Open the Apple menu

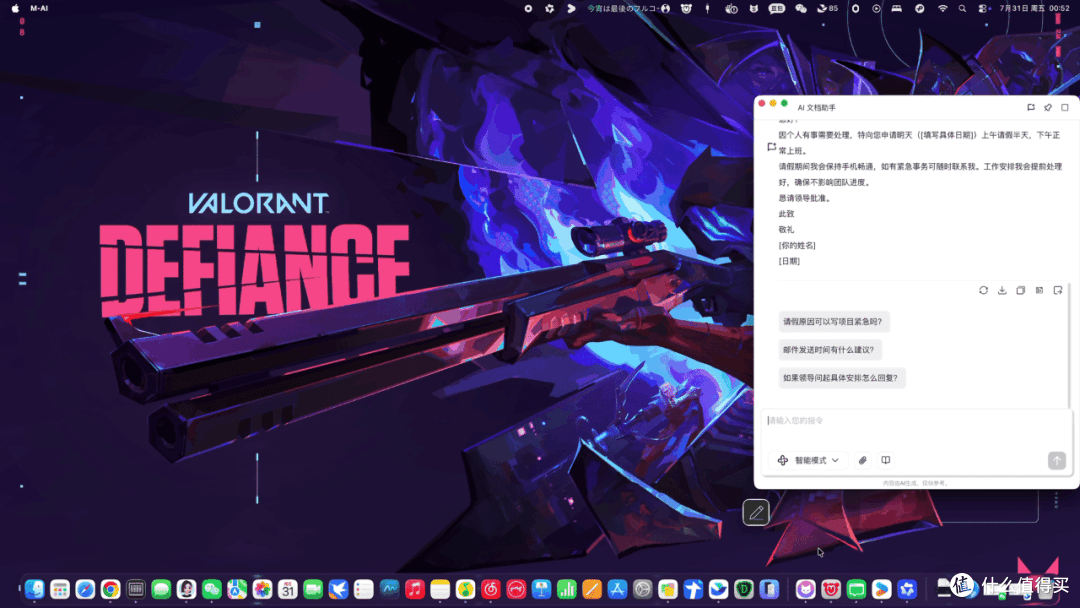pos(15,8)
